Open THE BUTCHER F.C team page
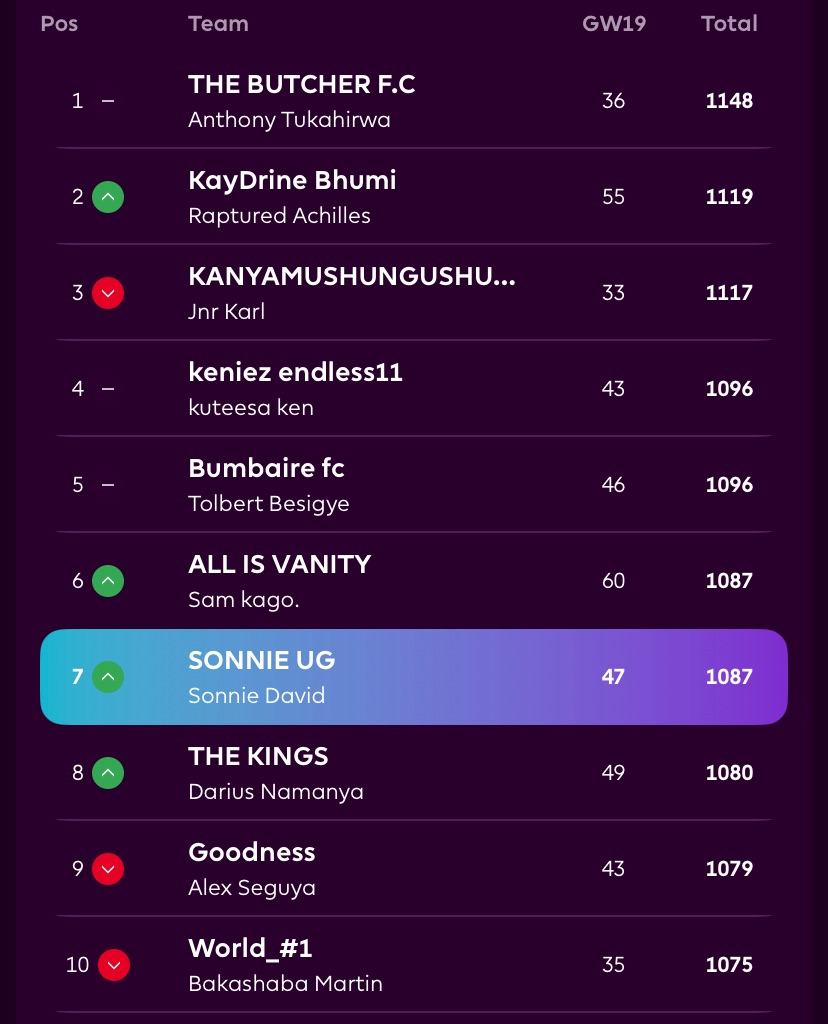Viewport: 828px width, 1024px height. click(301, 85)
